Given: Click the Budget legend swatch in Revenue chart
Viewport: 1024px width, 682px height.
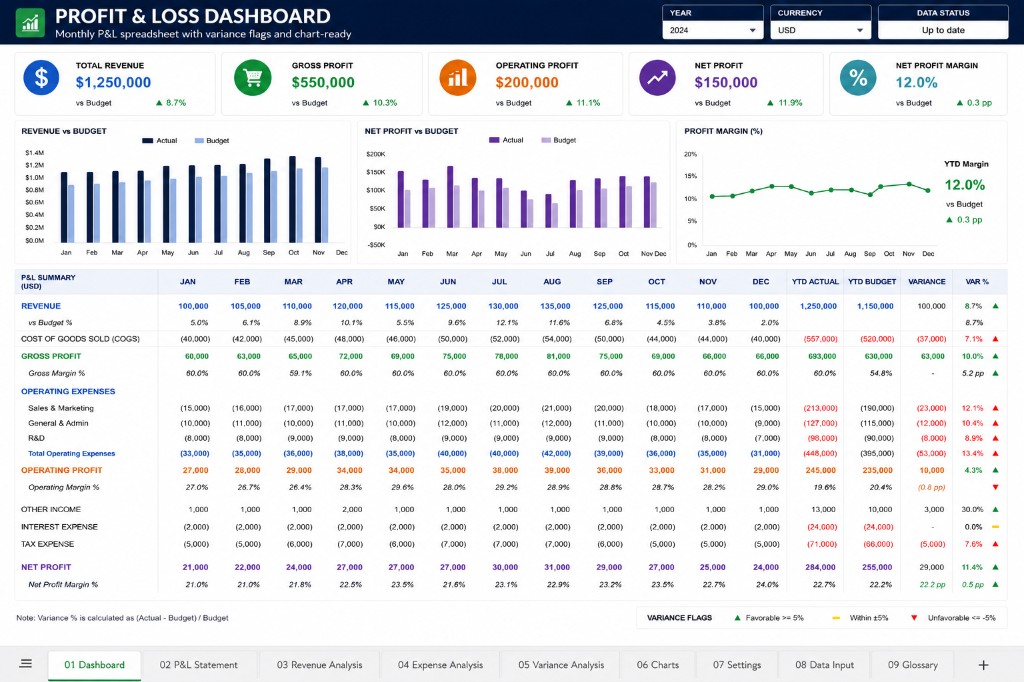Looking at the screenshot, I should click(x=199, y=140).
